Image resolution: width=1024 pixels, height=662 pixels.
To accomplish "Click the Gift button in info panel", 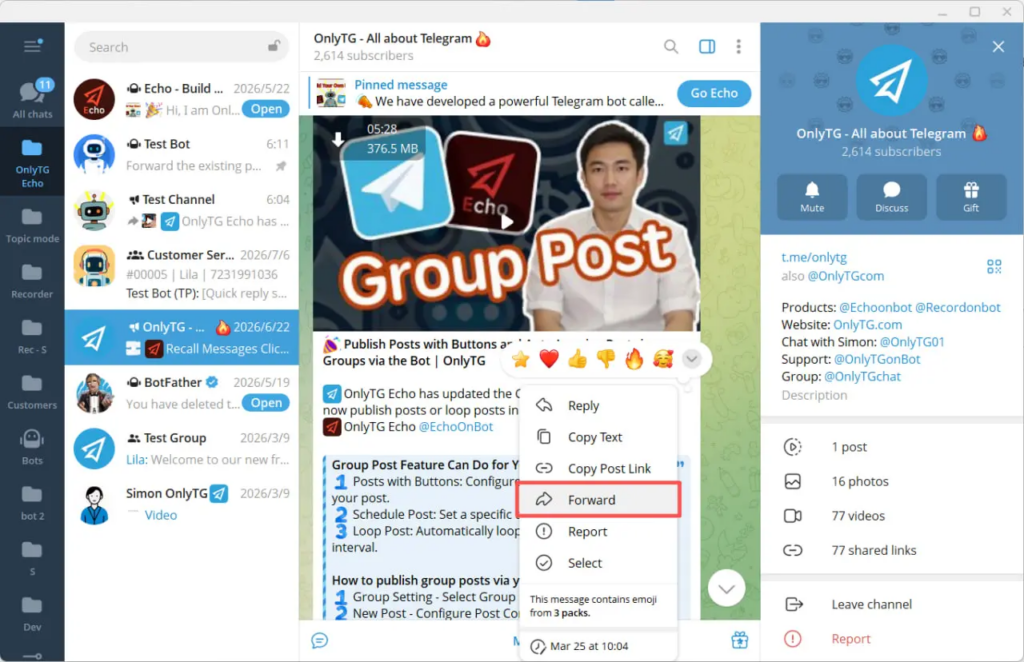I will [x=971, y=197].
